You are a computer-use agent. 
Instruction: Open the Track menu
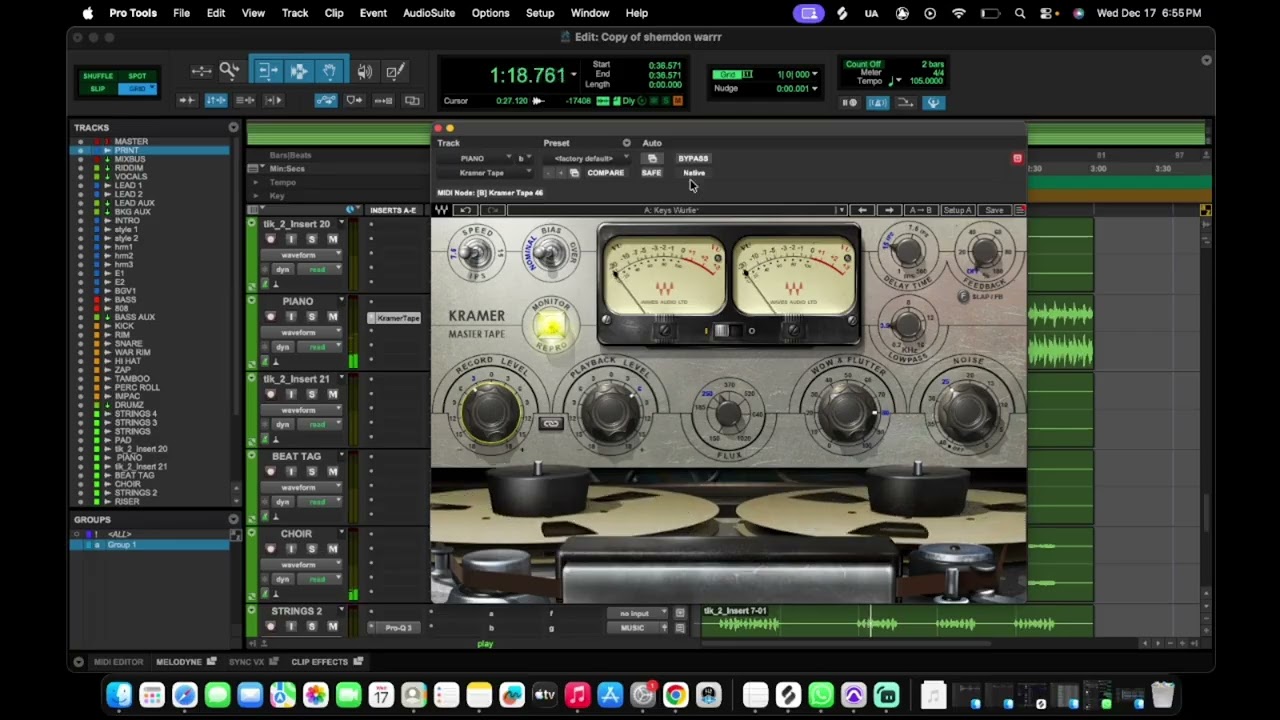pos(295,13)
